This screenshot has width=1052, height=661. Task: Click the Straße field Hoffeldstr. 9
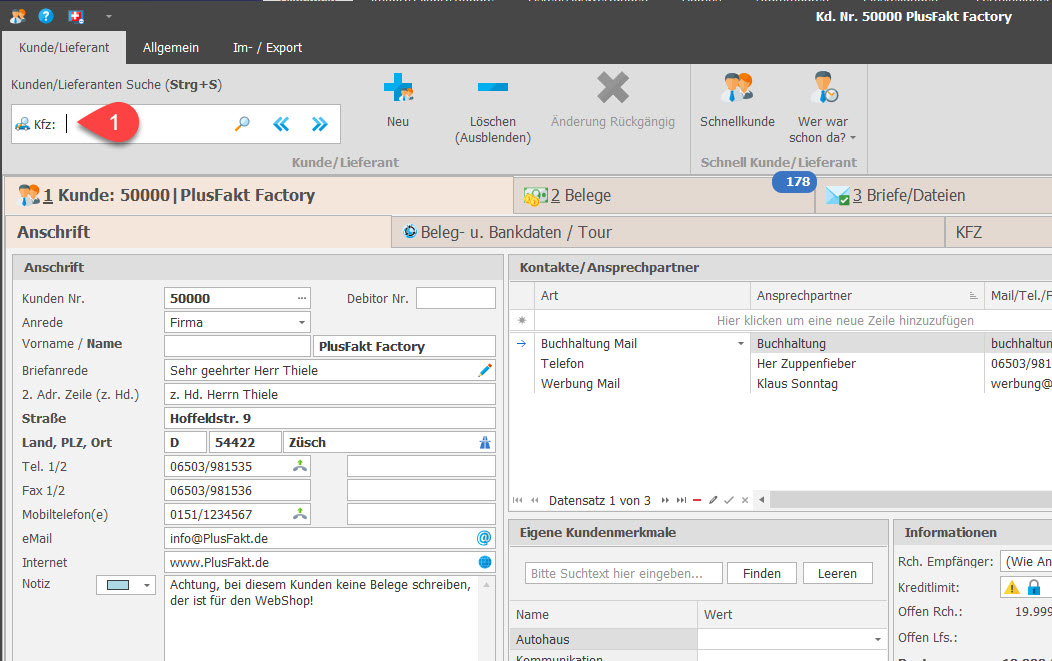click(329, 419)
